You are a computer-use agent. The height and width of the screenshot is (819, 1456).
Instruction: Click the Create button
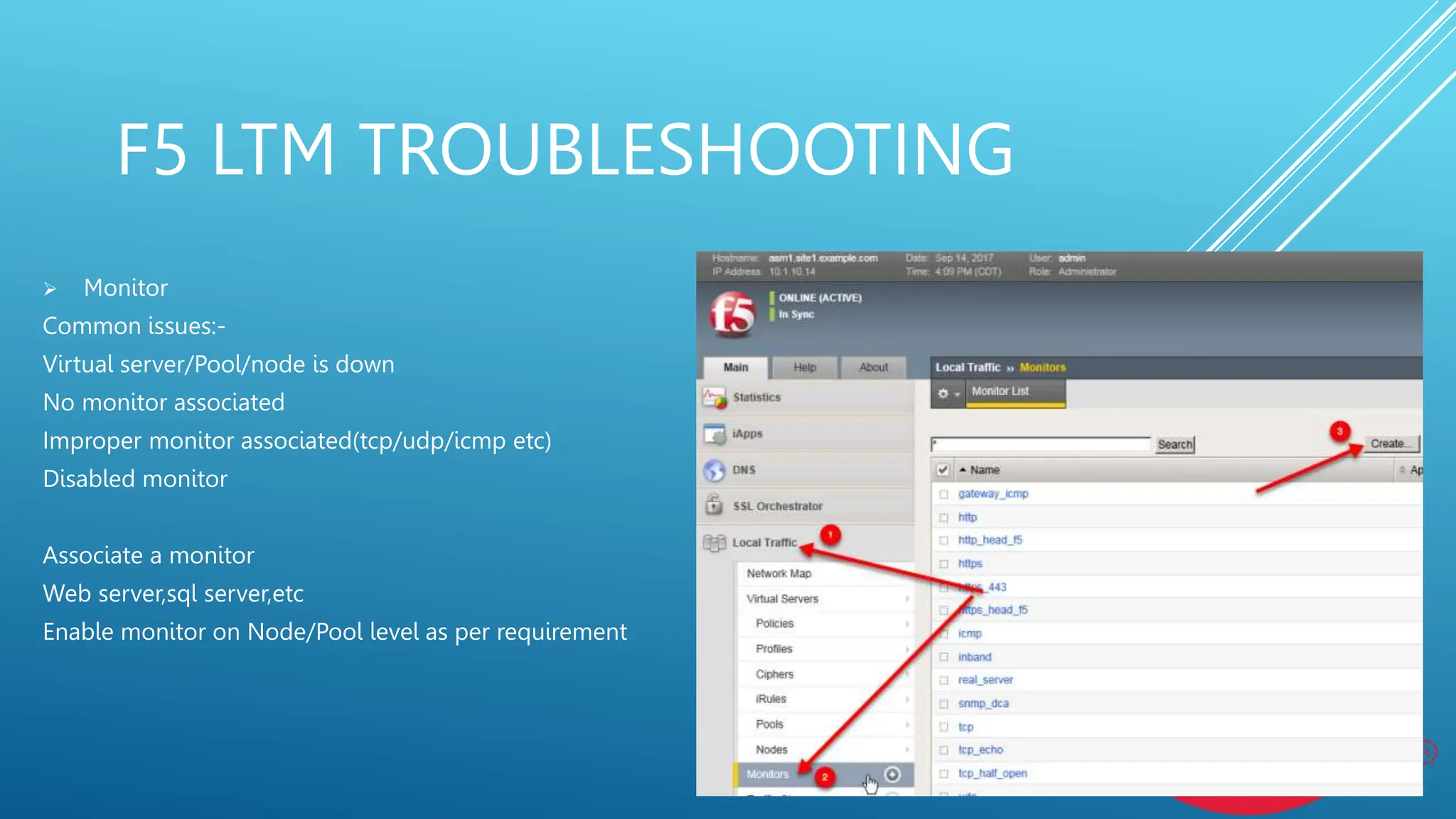click(x=1391, y=444)
